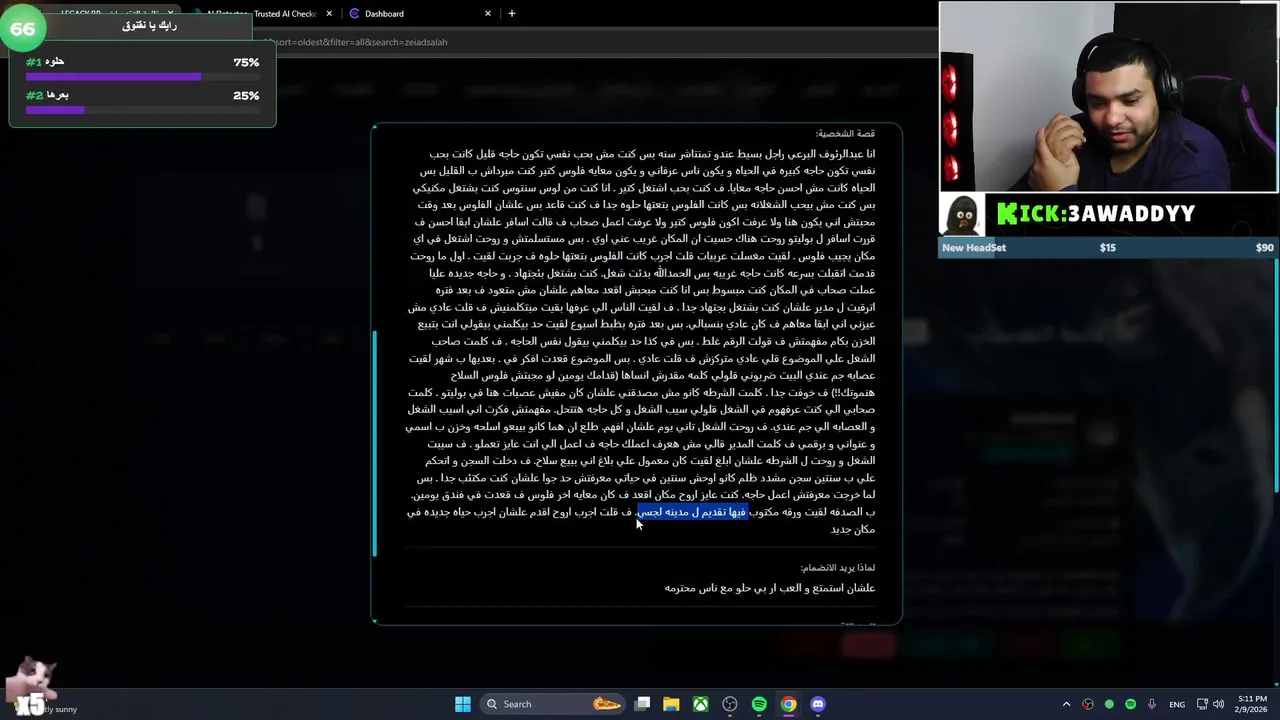Open the Windows Start menu
The width and height of the screenshot is (1280, 720).
coord(463,704)
